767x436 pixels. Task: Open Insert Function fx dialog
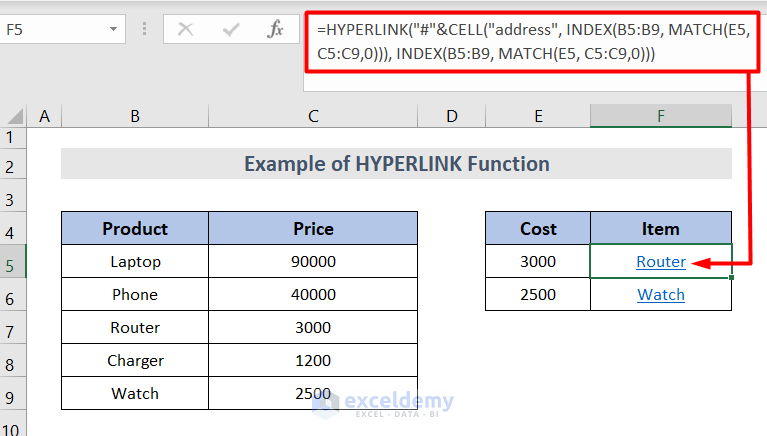tap(275, 29)
